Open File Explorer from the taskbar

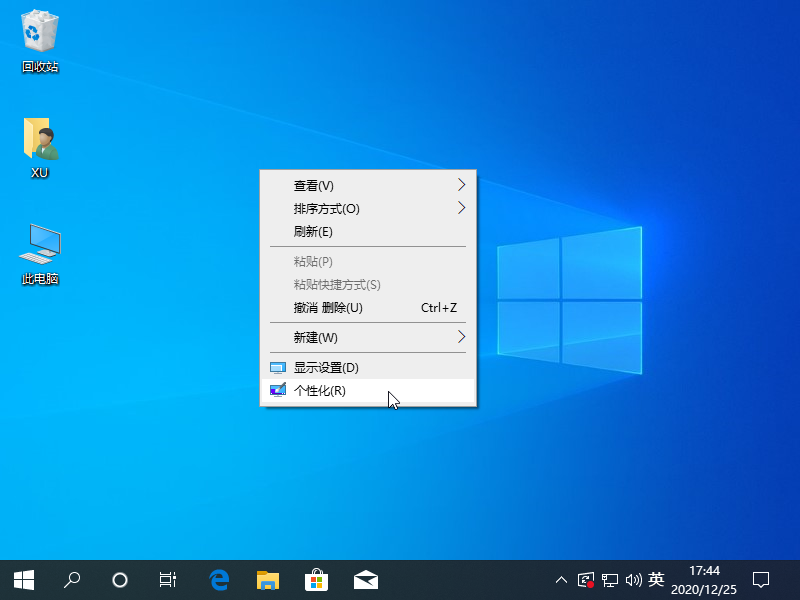(268, 579)
